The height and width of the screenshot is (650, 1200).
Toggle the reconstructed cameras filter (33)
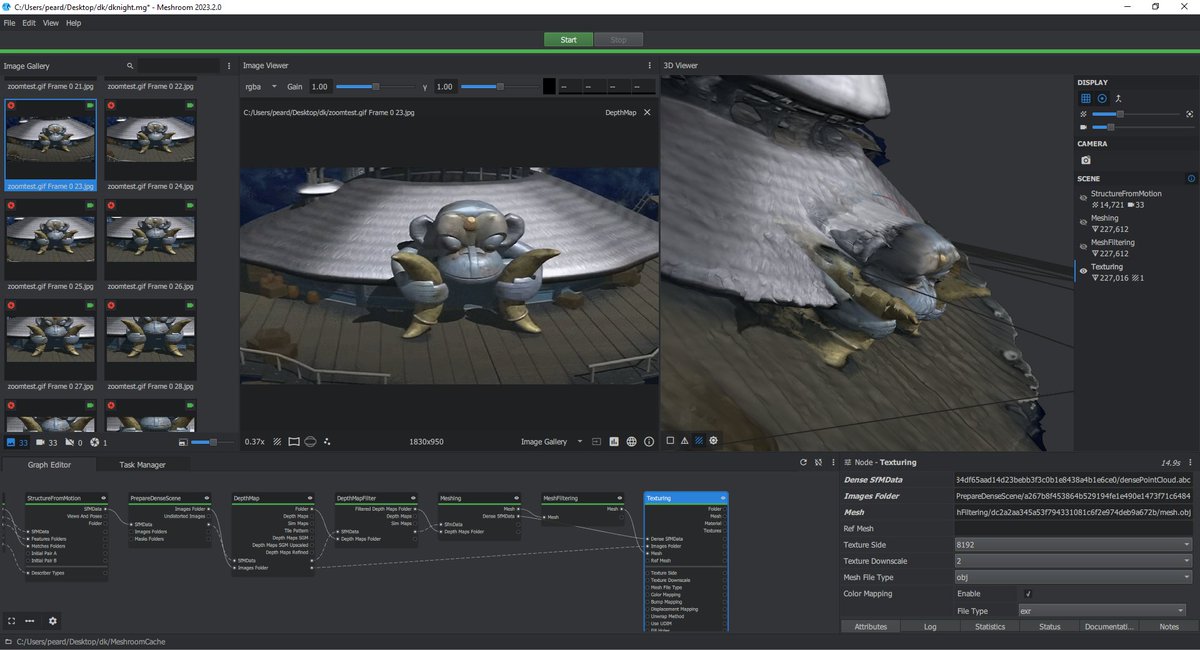[46, 442]
